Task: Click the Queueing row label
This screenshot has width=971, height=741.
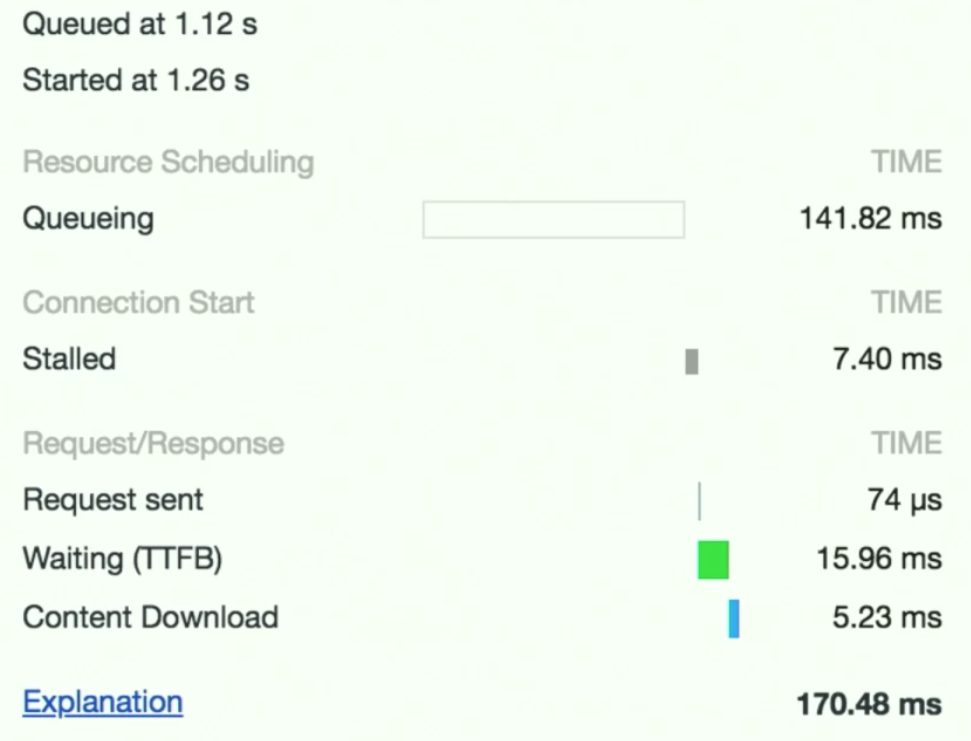Action: [x=88, y=219]
